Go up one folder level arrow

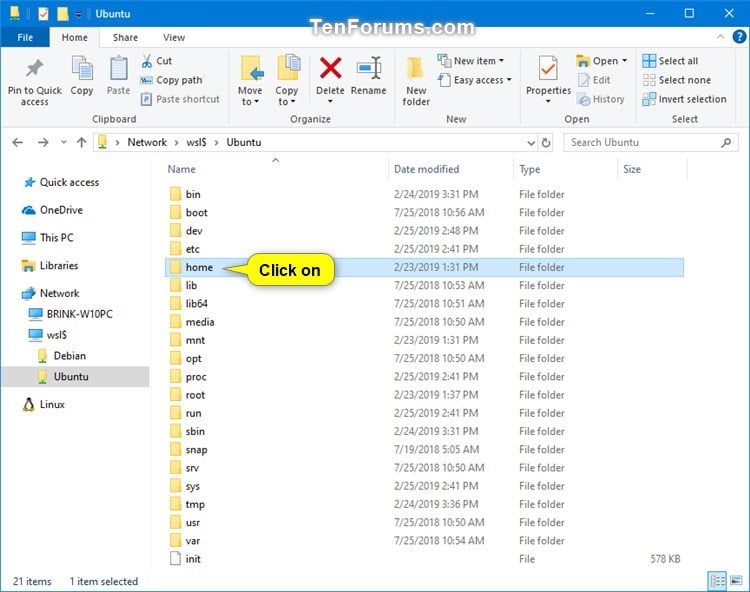[81, 142]
